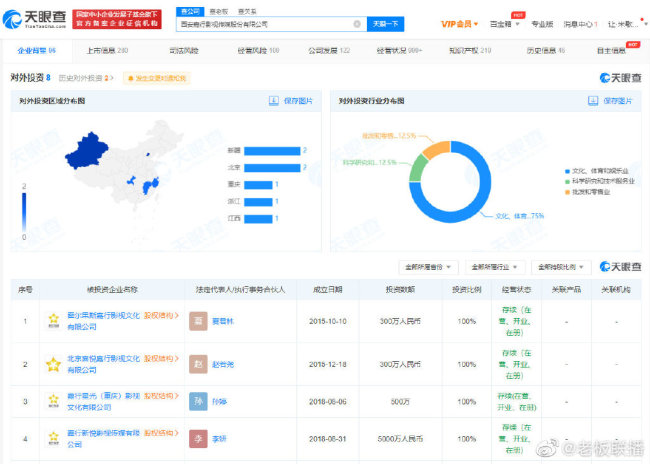Switch to the 经营状况 tab
This screenshot has height=464, width=650.
click(399, 51)
